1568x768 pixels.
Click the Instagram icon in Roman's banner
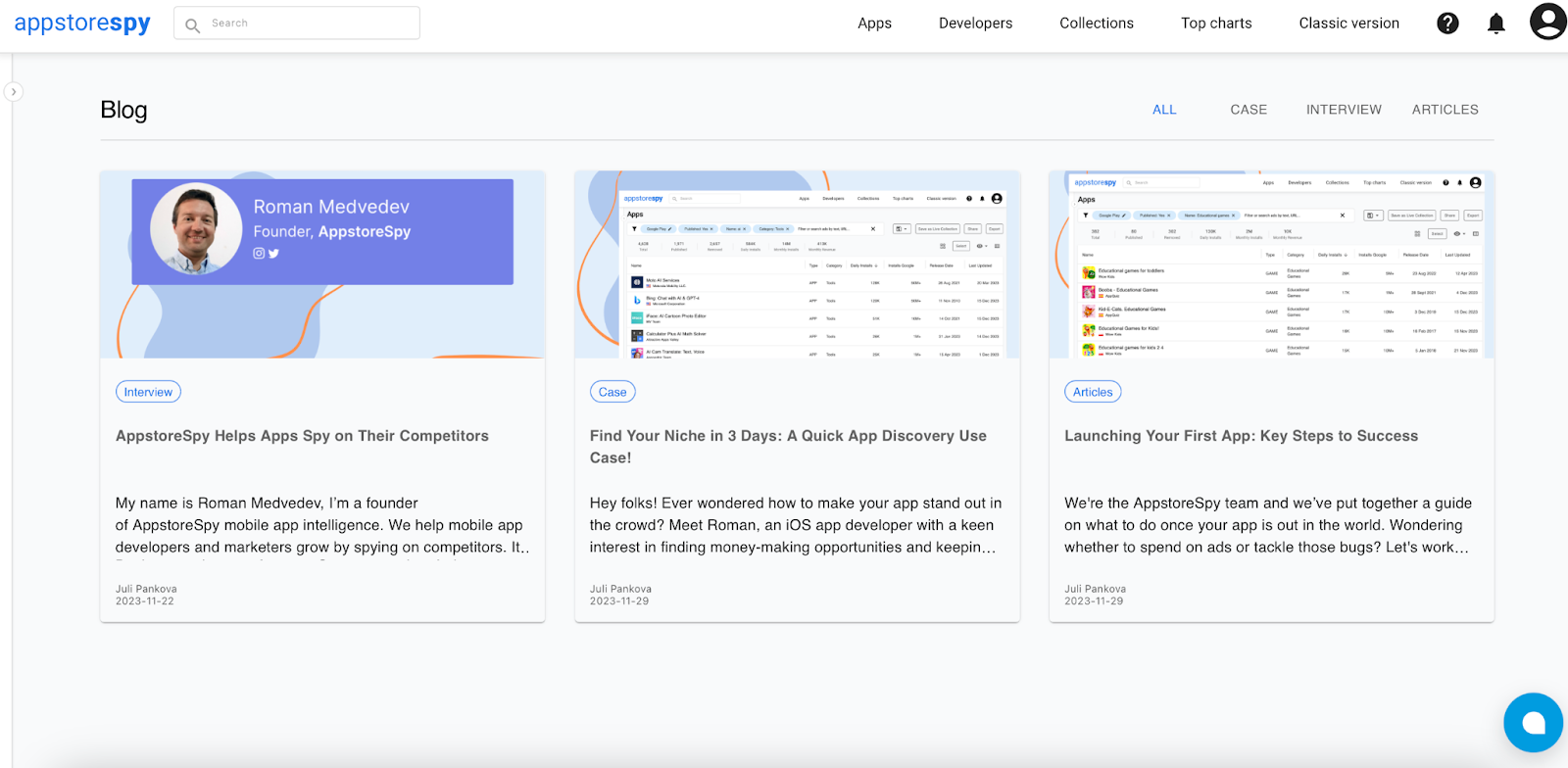[x=259, y=253]
